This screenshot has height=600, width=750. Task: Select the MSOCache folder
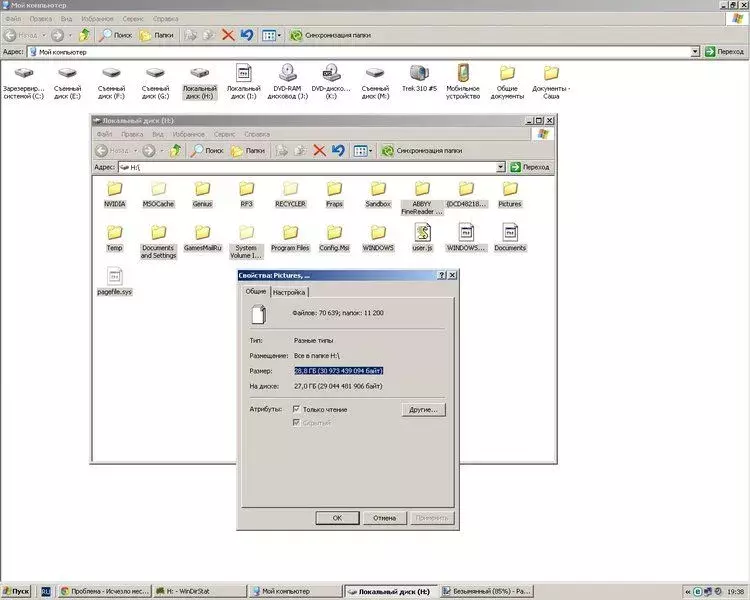[x=158, y=195]
